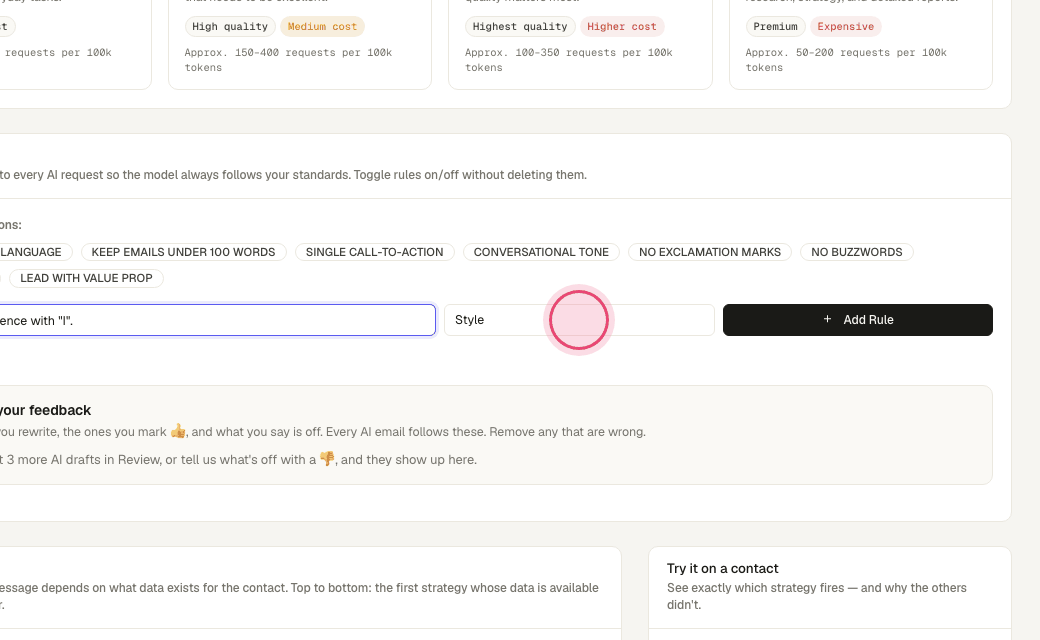Click the plus icon in Add Rule

click(827, 319)
